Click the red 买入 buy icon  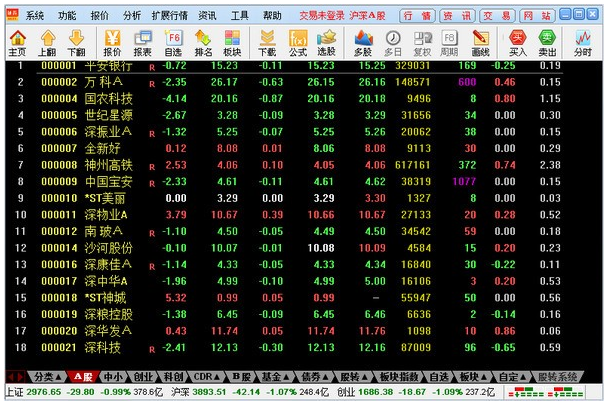[518, 43]
